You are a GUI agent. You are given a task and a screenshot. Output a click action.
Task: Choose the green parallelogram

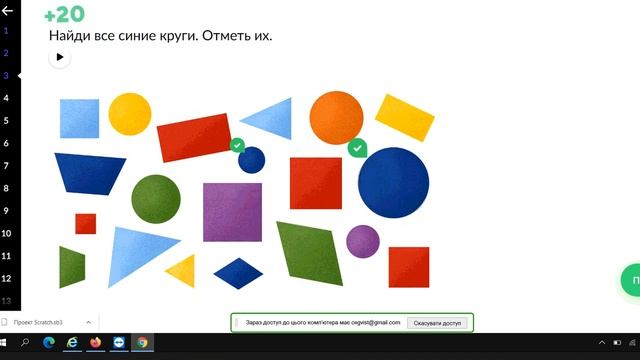309,253
